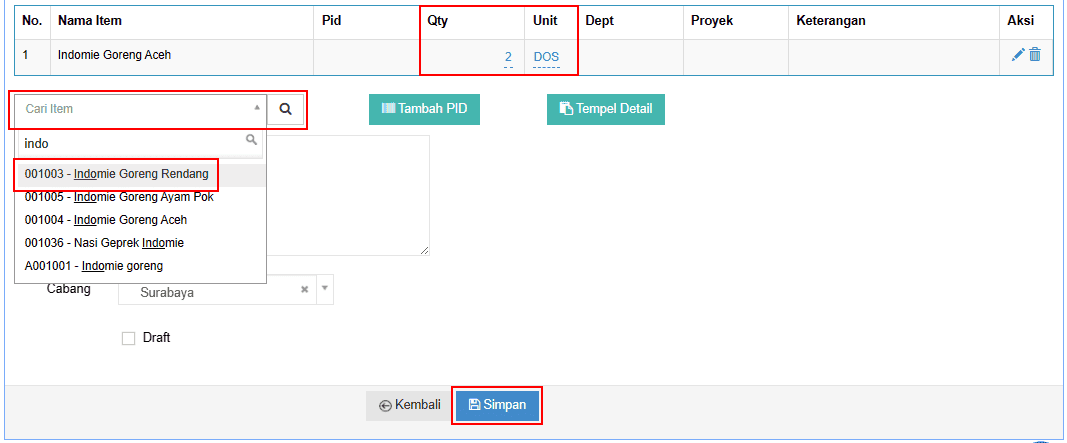The height and width of the screenshot is (443, 1067).
Task: Toggle the Draft checkbox
Action: point(129,338)
